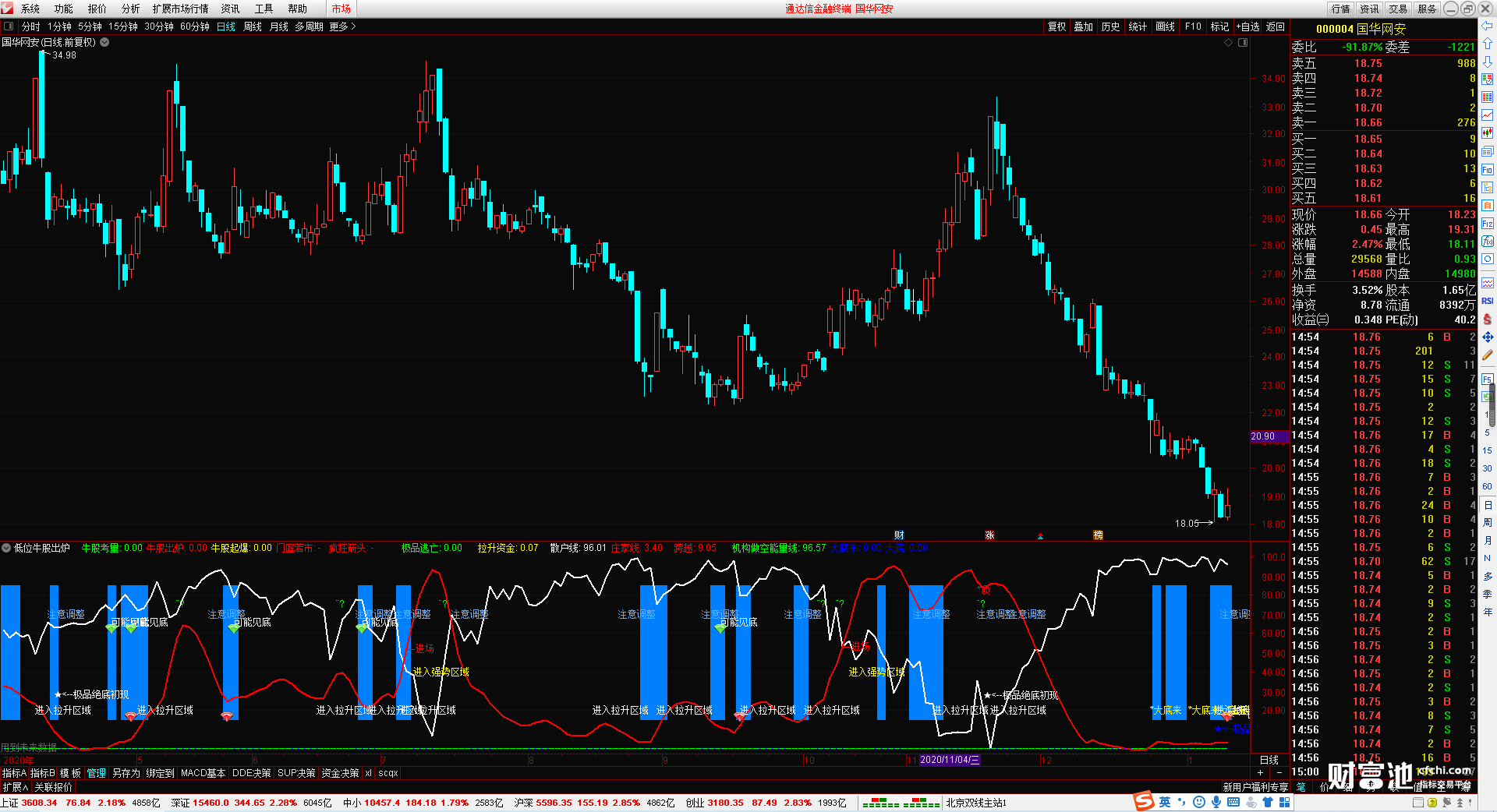Viewport: 1497px width, 812px height.
Task: Select the DDE决策 indicator tab
Action: (x=251, y=773)
